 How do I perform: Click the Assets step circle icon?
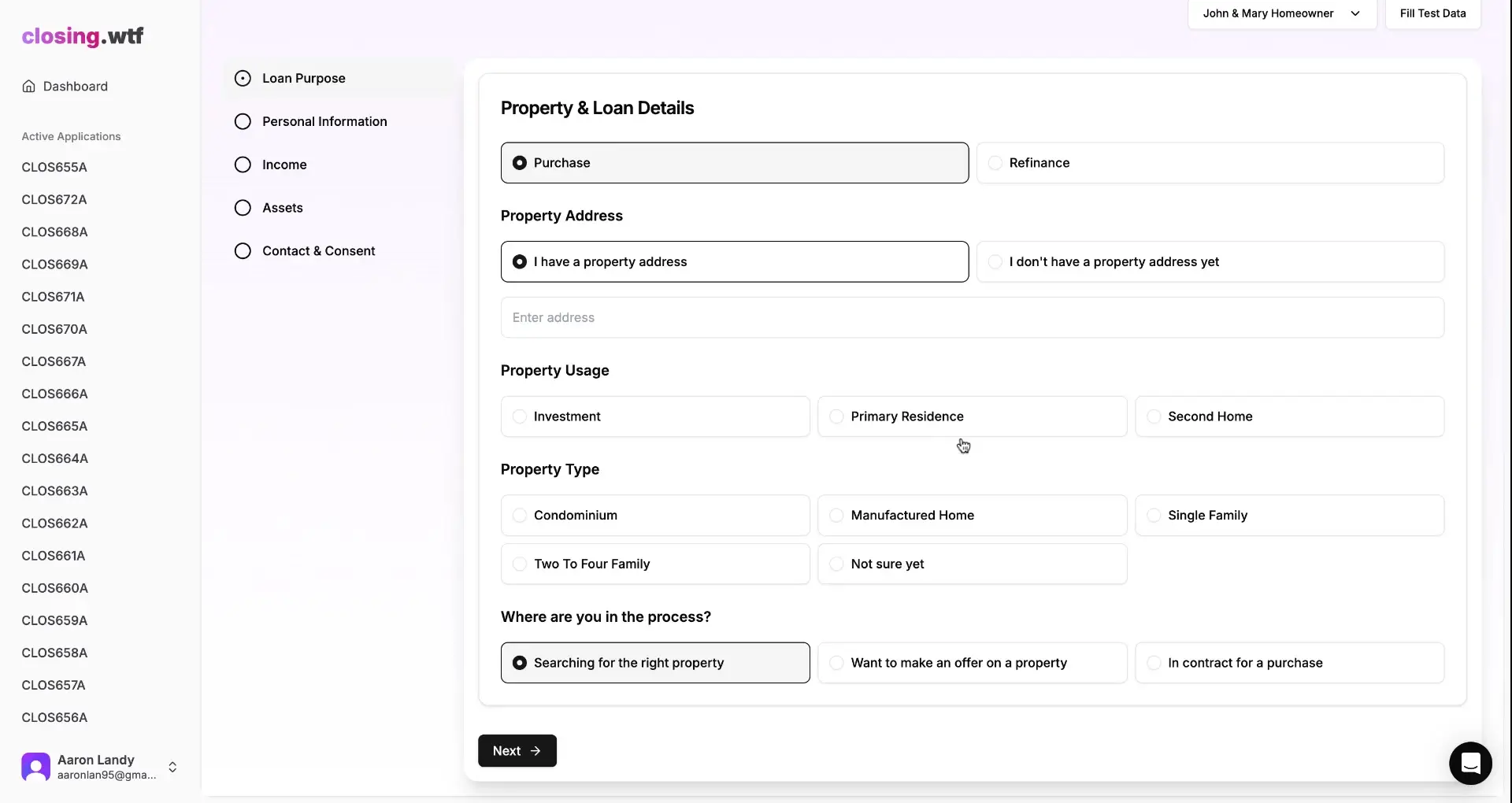tap(242, 207)
